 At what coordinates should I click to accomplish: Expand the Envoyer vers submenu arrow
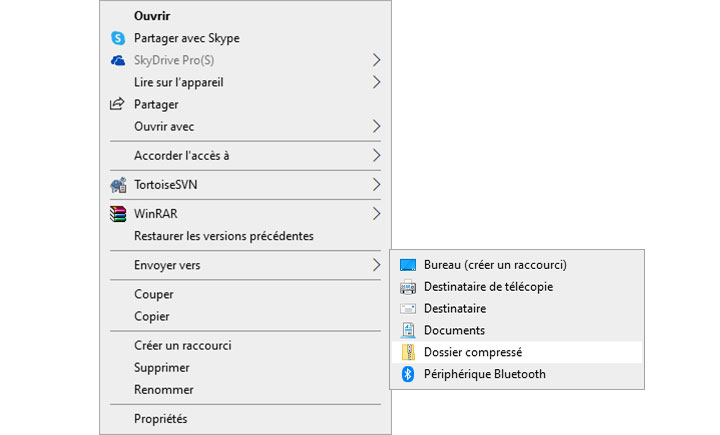point(376,265)
